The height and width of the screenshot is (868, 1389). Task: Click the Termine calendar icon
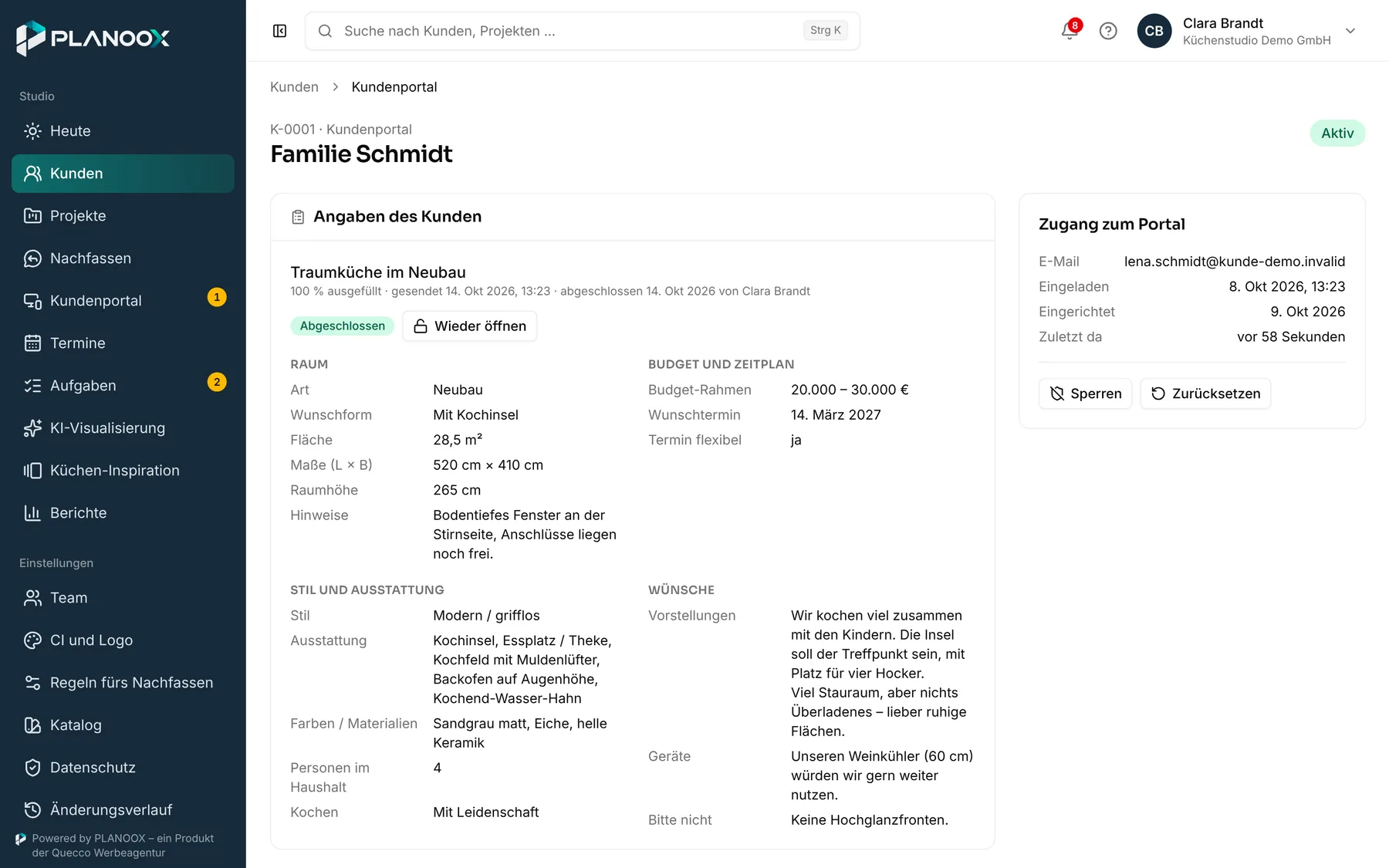(32, 343)
